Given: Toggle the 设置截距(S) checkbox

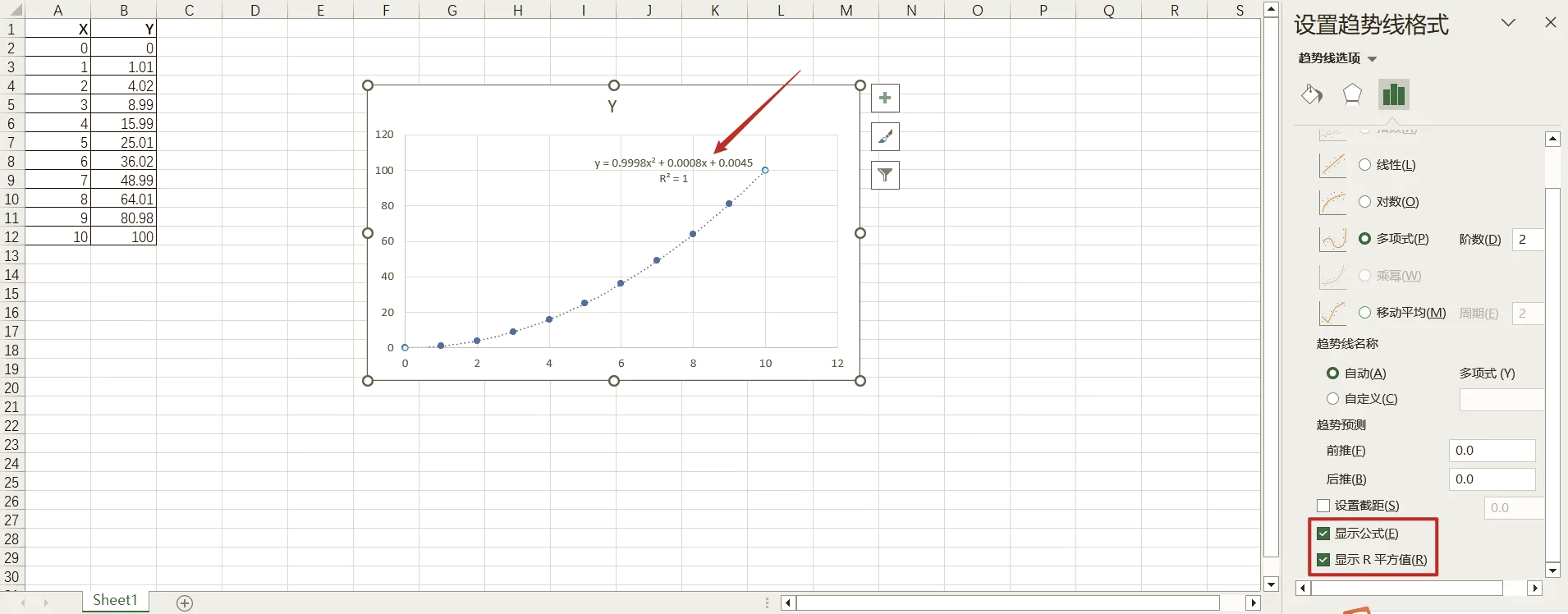Looking at the screenshot, I should coord(1323,506).
